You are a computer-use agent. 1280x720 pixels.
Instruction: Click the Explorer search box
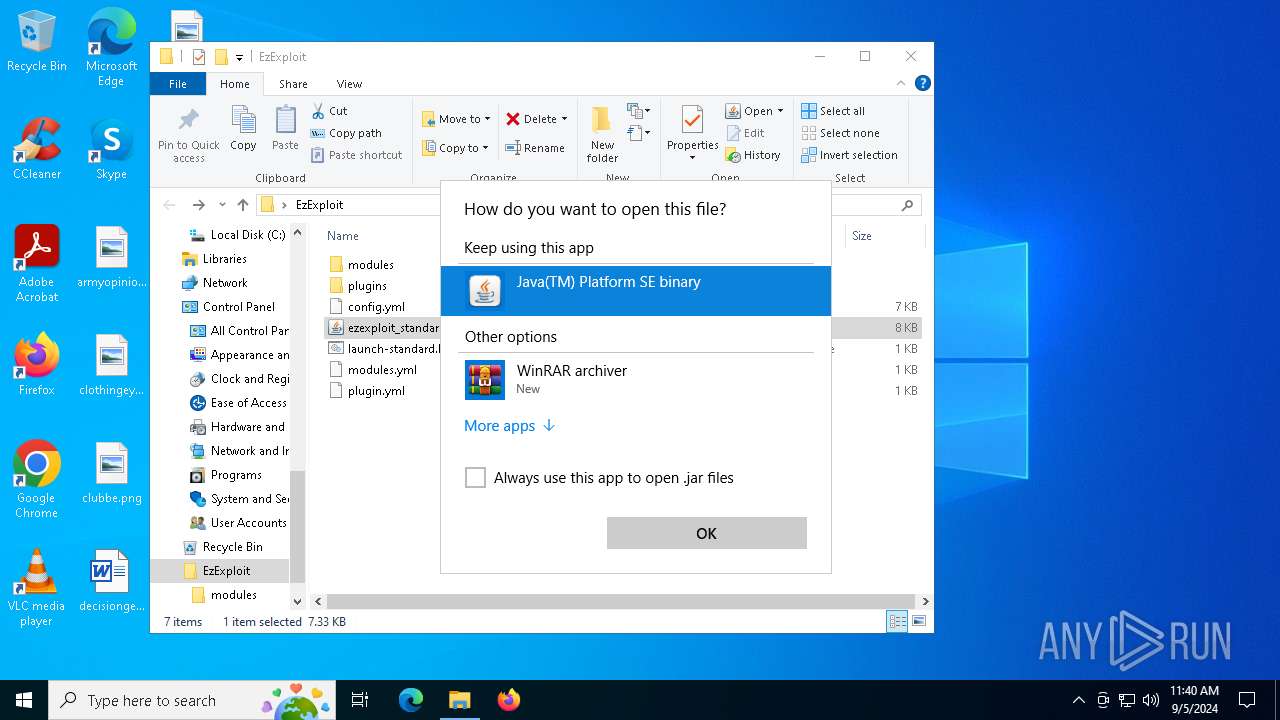pos(876,205)
